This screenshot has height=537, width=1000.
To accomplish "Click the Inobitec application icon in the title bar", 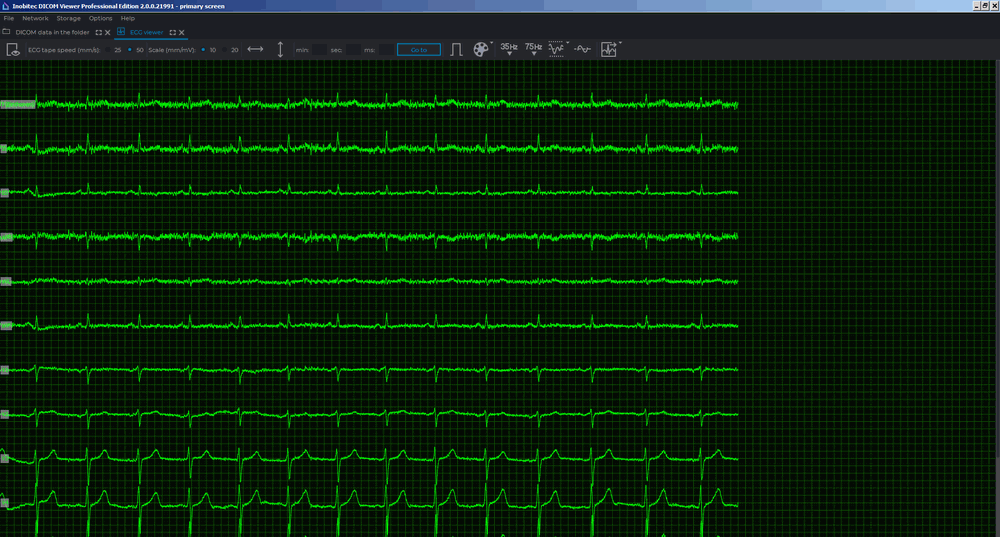I will coord(5,6).
